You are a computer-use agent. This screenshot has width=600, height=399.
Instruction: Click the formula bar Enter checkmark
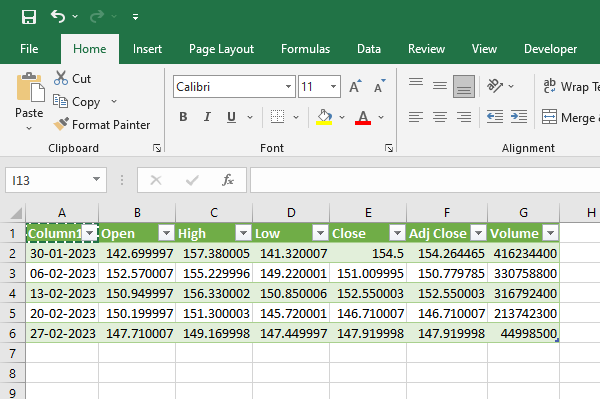coord(192,180)
